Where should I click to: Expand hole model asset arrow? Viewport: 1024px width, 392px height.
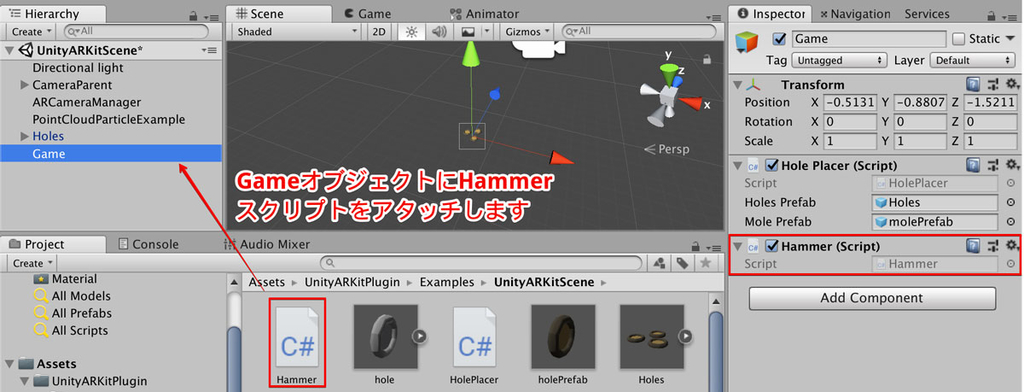tap(420, 336)
